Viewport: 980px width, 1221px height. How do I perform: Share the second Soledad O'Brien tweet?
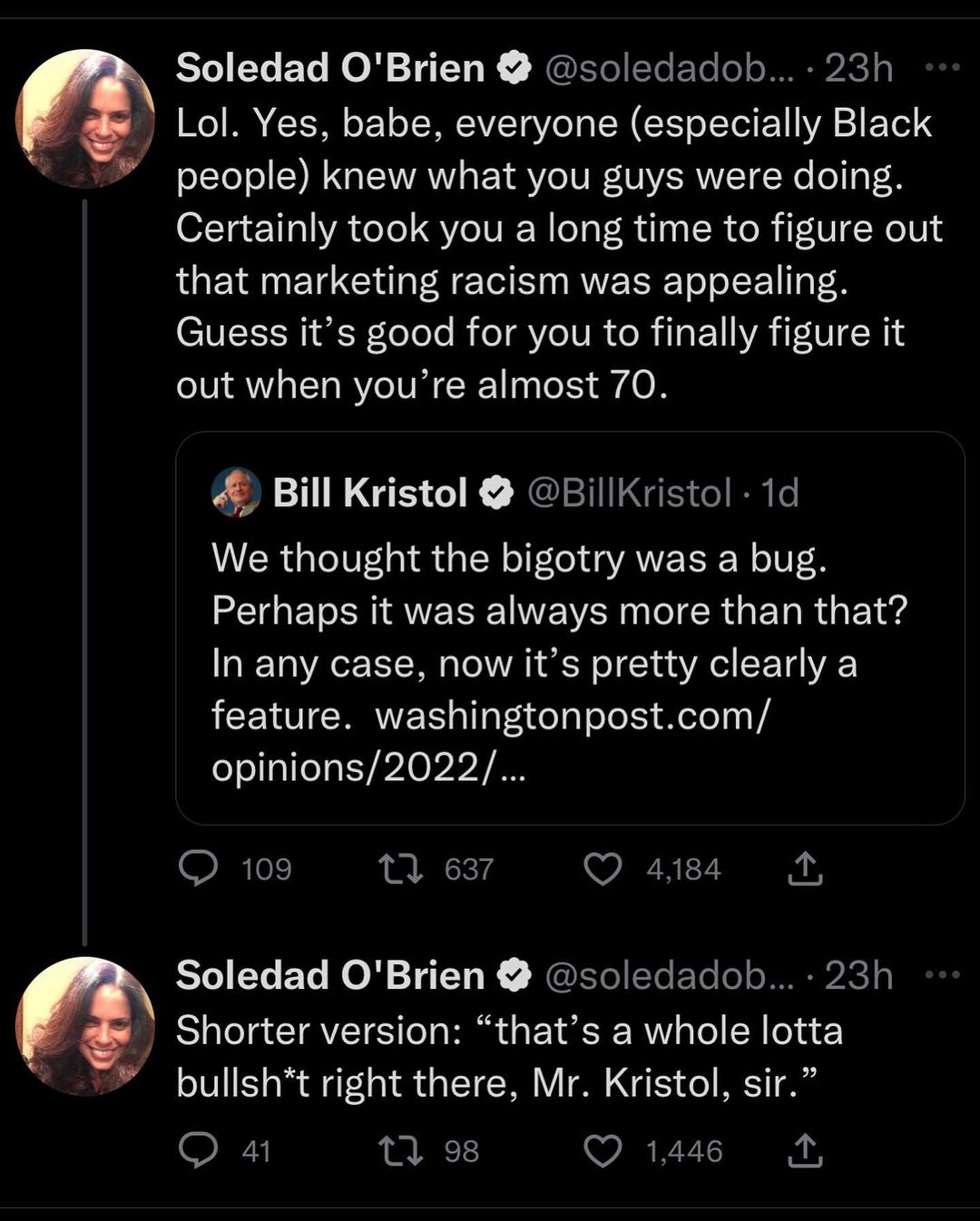point(804,1150)
